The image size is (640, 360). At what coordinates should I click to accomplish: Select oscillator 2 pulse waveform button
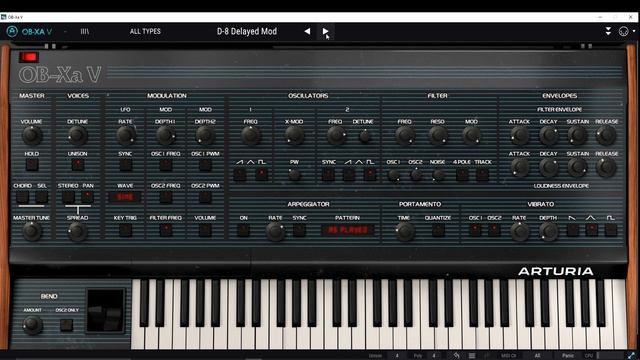click(x=370, y=174)
